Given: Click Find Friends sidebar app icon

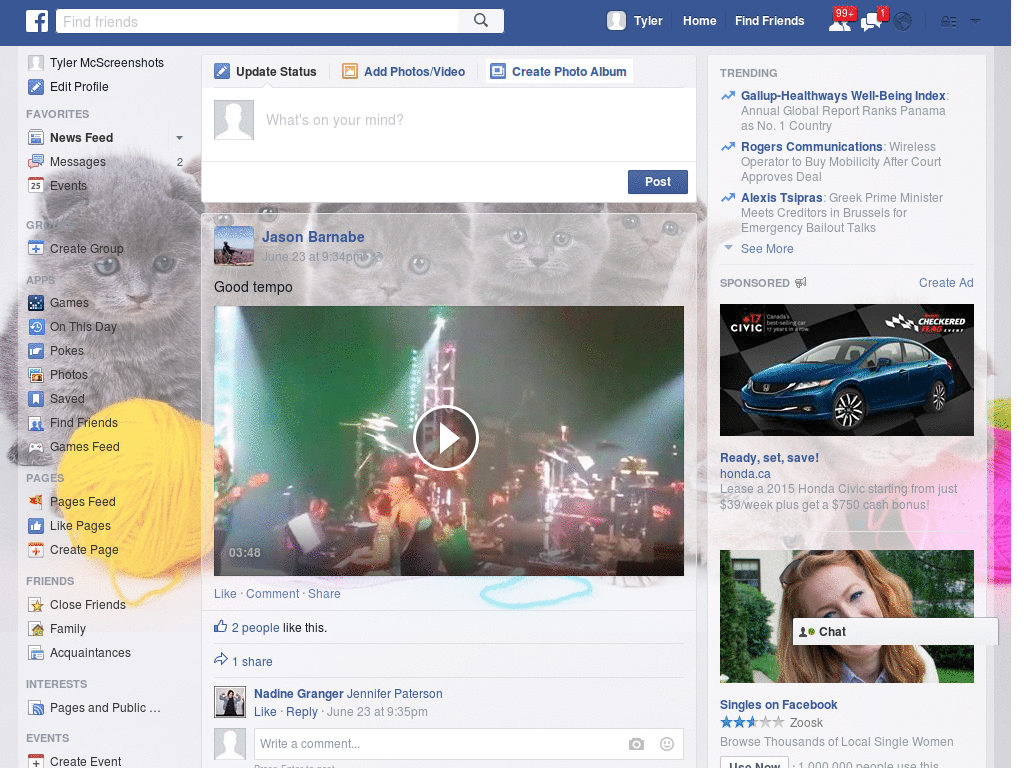Looking at the screenshot, I should [x=36, y=423].
